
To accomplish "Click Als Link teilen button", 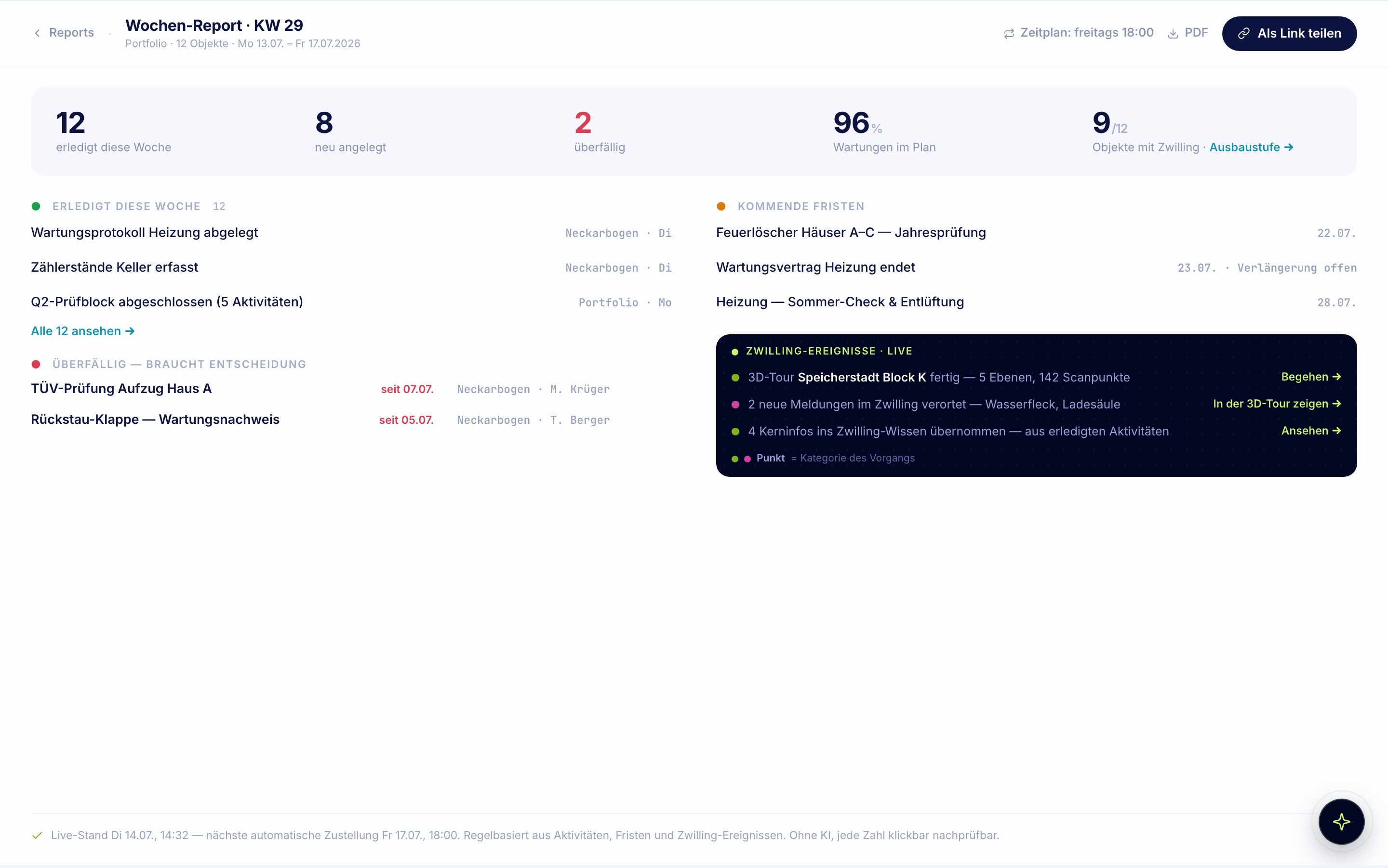I will click(1289, 33).
